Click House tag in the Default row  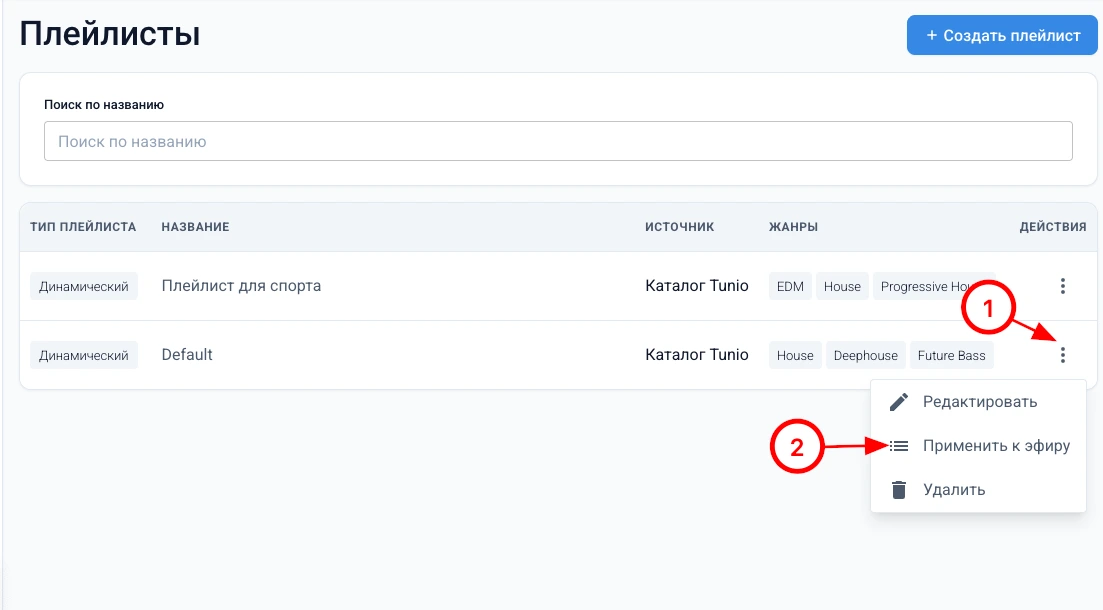(795, 356)
